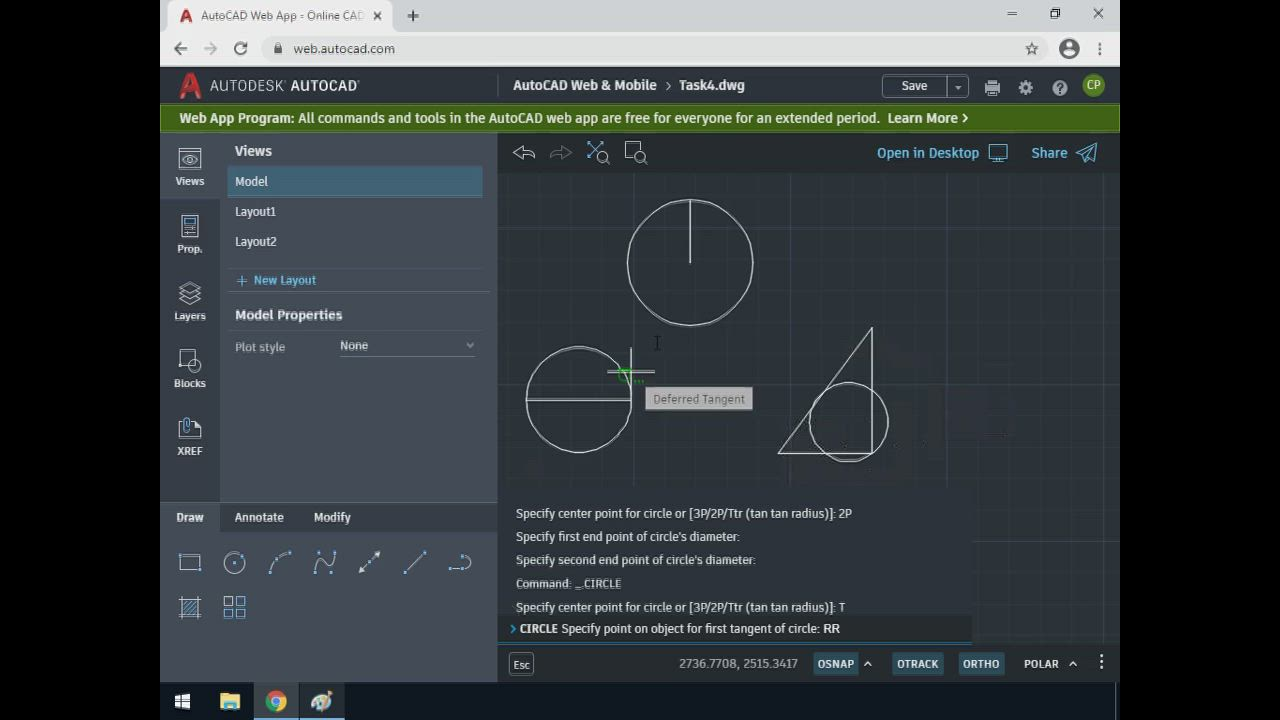Select the Line draw tool
The width and height of the screenshot is (1280, 720).
[415, 563]
